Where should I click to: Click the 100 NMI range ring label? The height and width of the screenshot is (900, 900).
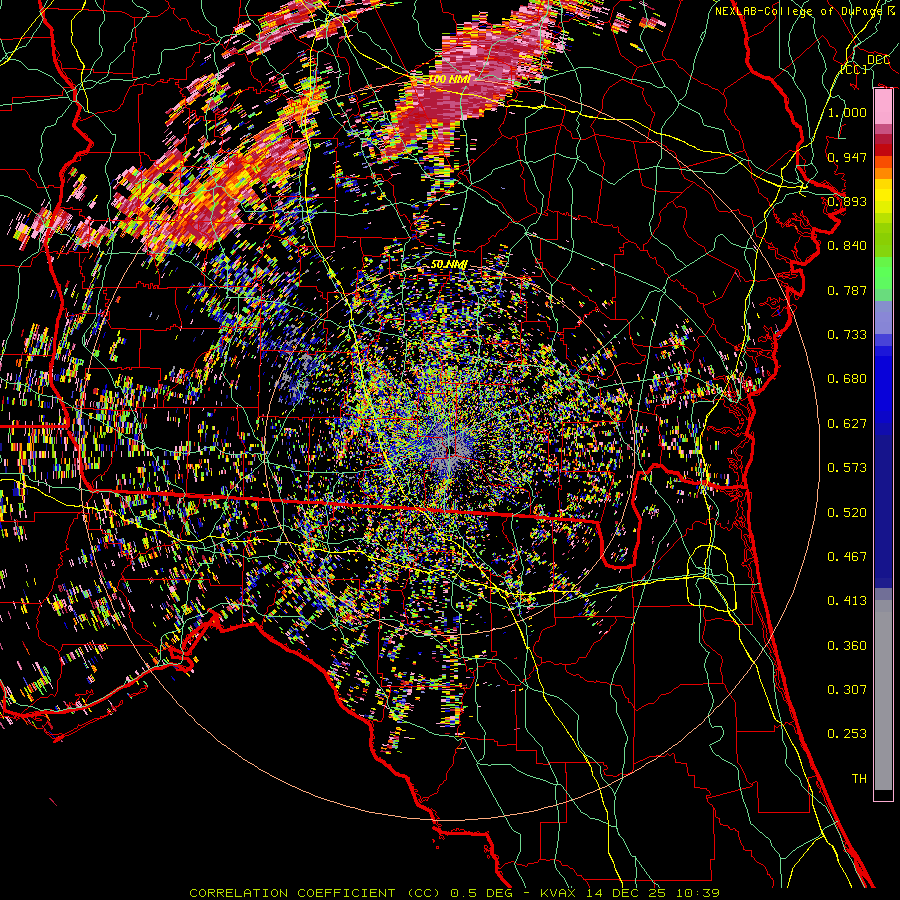[x=449, y=79]
